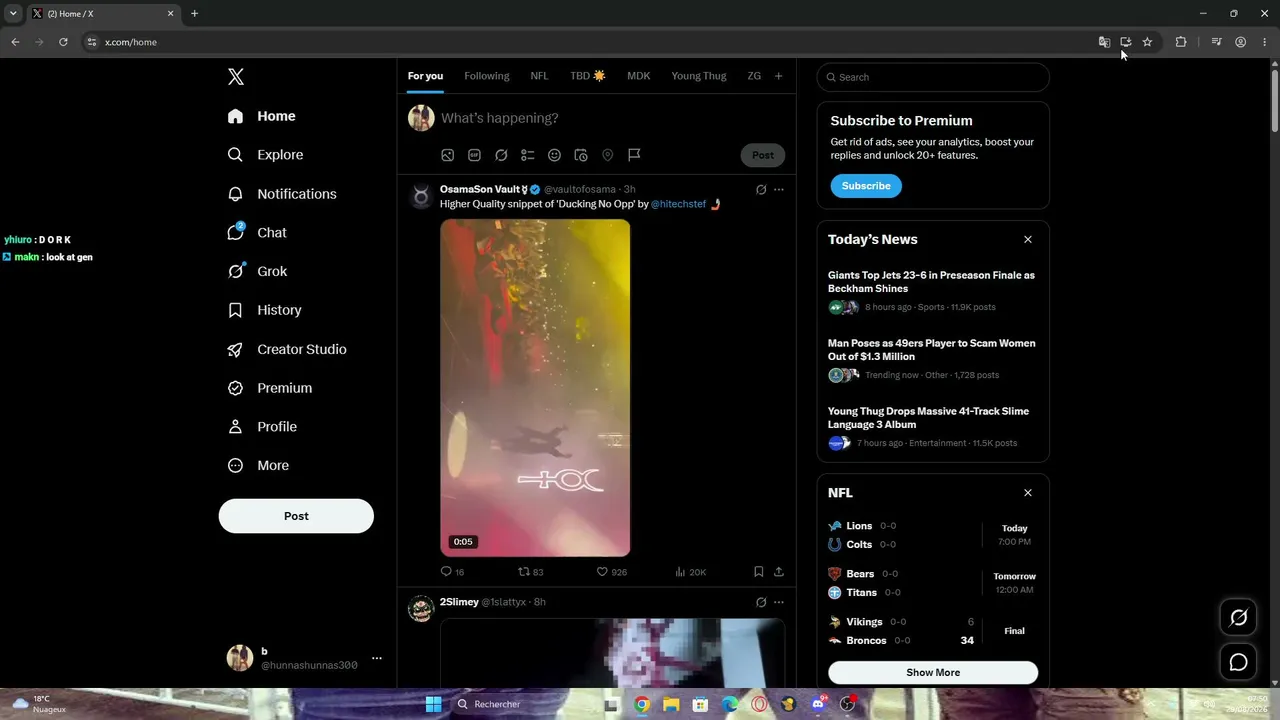Open more options on 2Slimey post
The image size is (1280, 720).
coord(779,602)
